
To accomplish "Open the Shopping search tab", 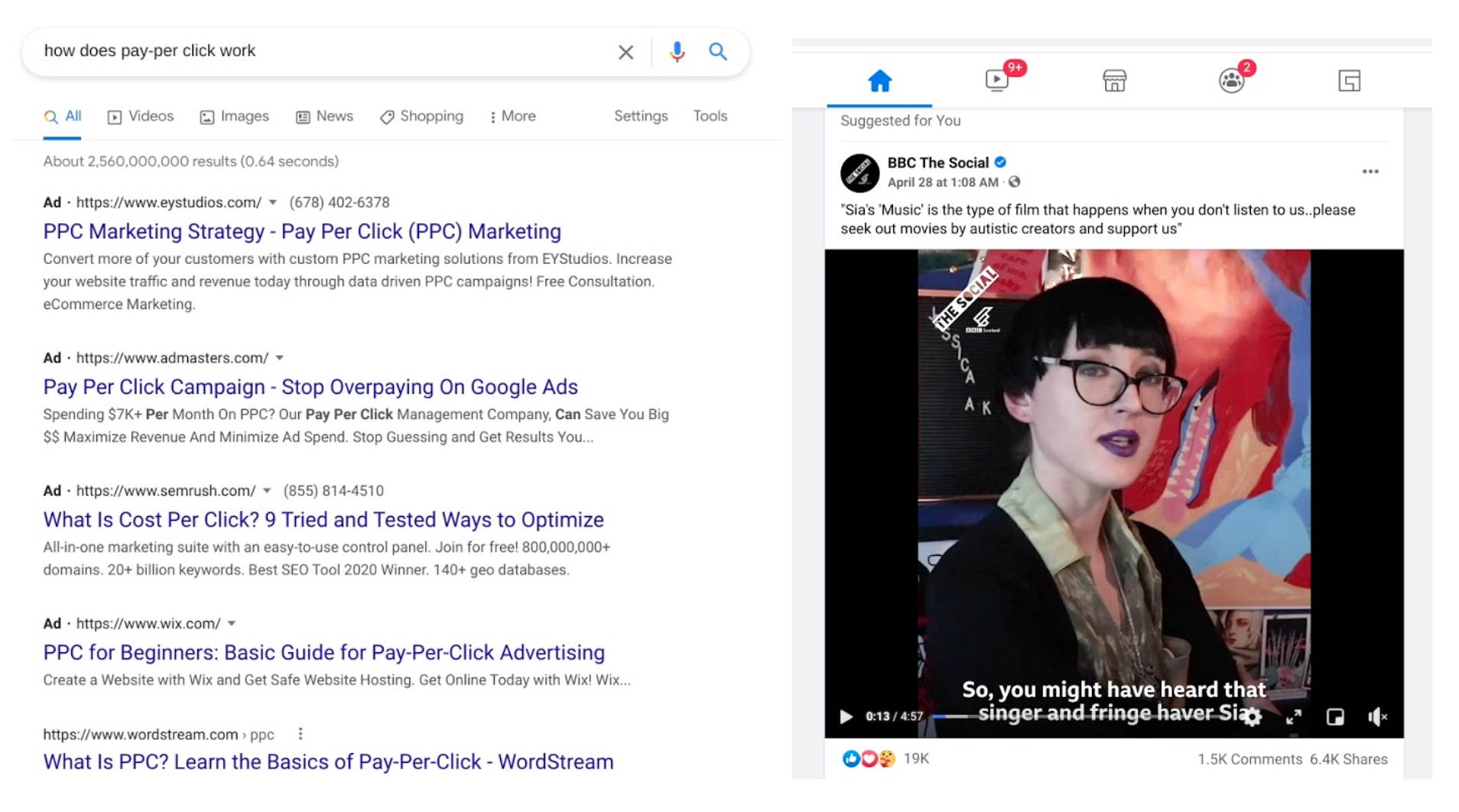I will coord(421,116).
